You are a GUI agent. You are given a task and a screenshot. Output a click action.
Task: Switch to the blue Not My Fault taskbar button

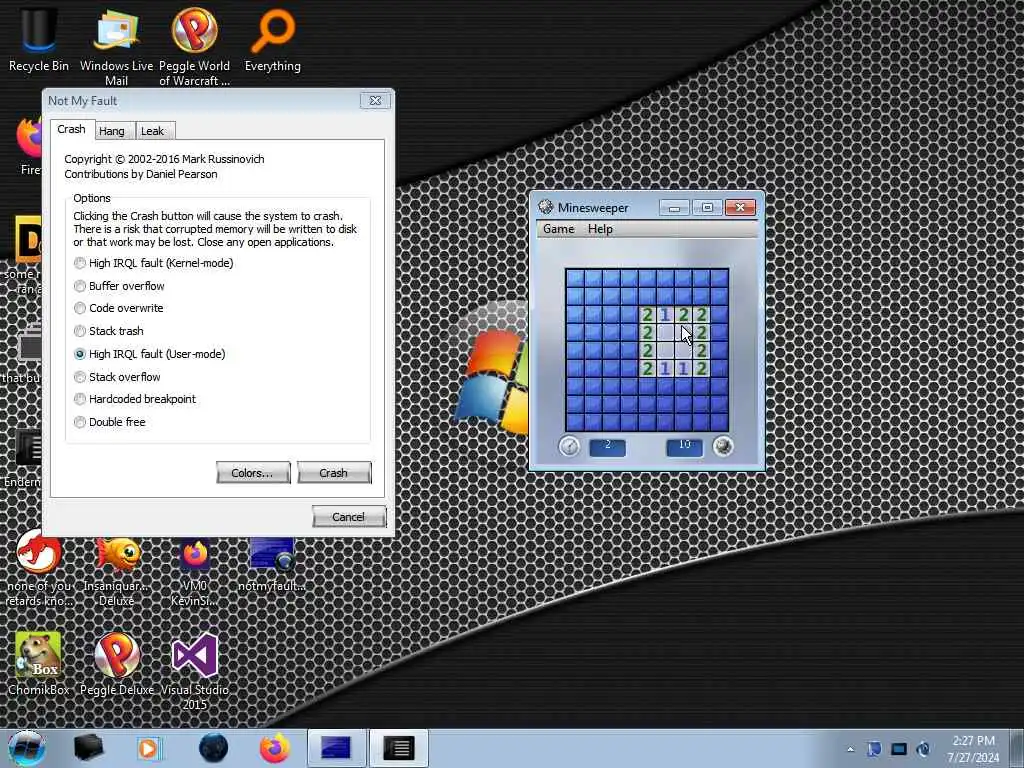[x=336, y=748]
